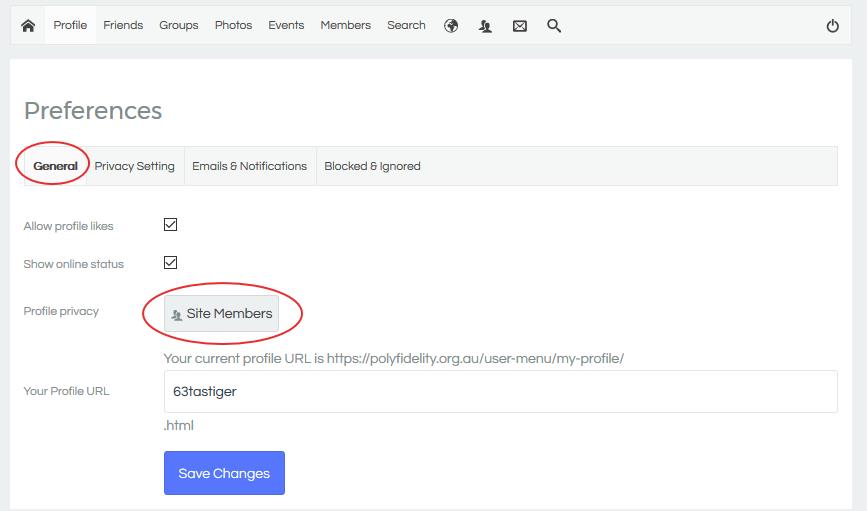Select the General preferences tab
The height and width of the screenshot is (511, 867).
click(x=55, y=166)
